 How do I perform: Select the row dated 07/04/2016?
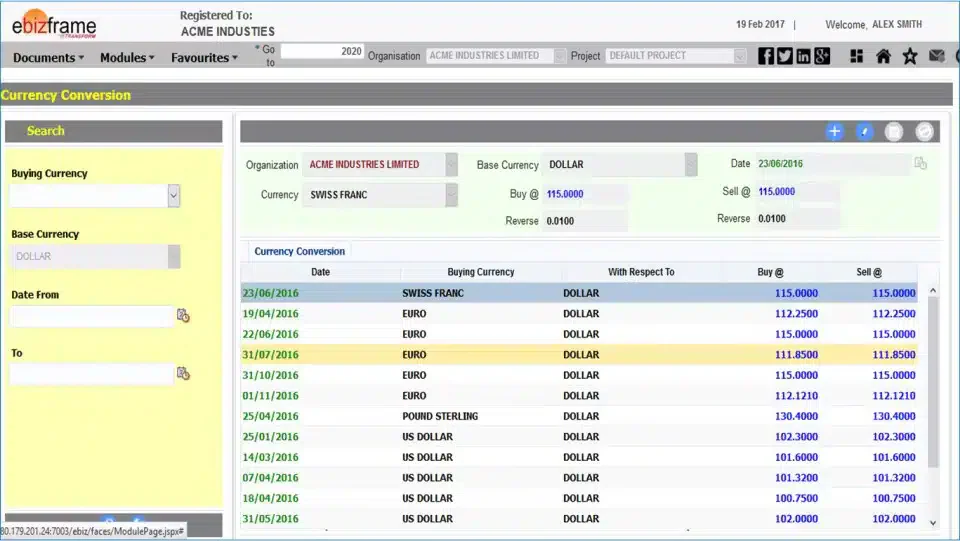579,477
